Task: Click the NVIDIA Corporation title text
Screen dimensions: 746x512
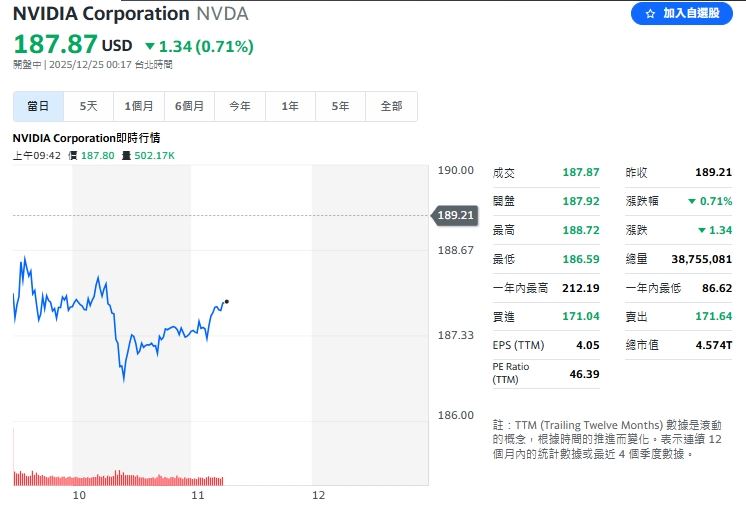Action: click(101, 13)
